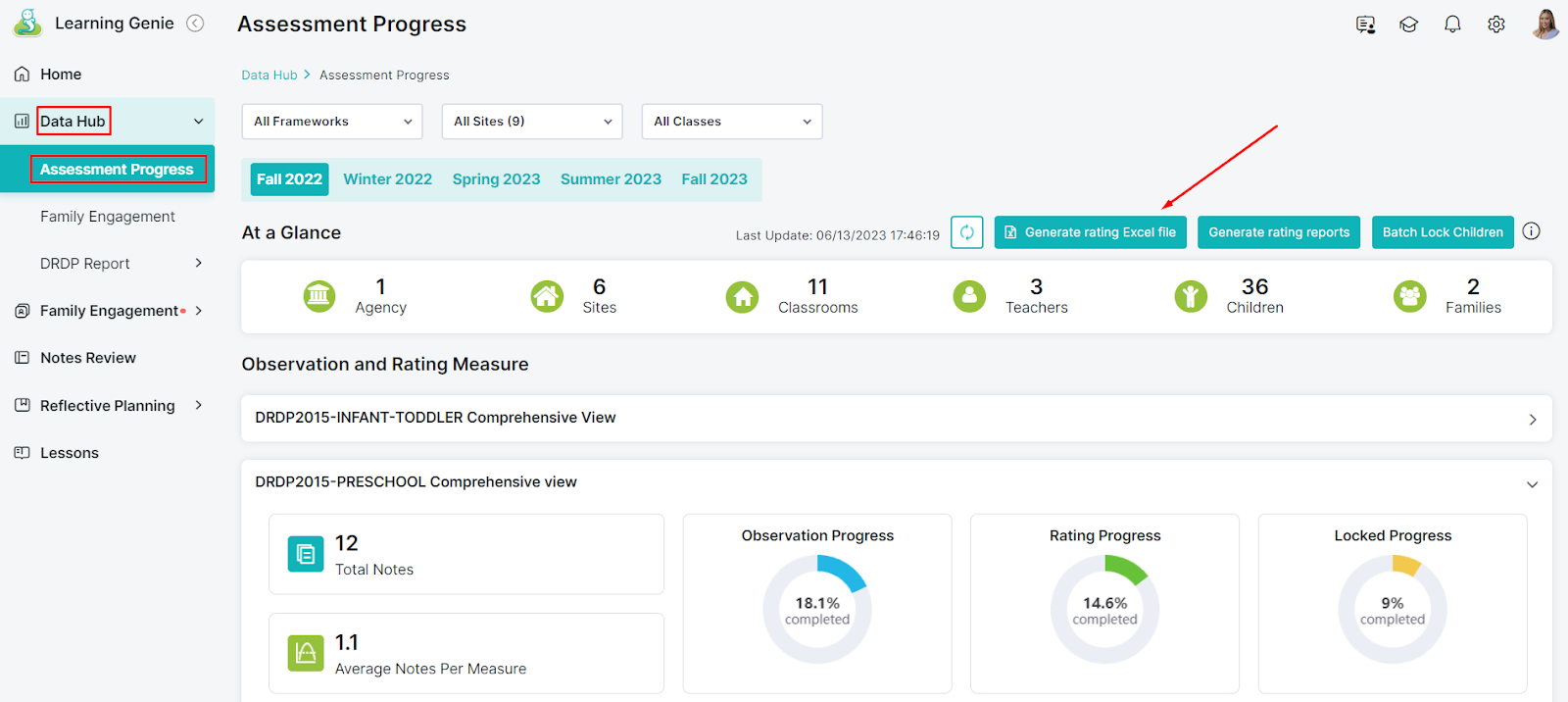Open the chat messages icon in header

[1365, 25]
